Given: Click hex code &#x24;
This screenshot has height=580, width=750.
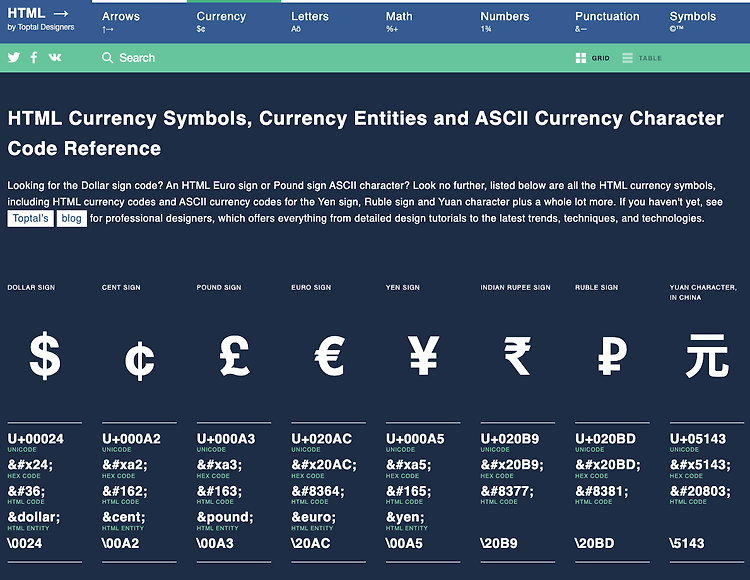Looking at the screenshot, I should [x=30, y=464].
